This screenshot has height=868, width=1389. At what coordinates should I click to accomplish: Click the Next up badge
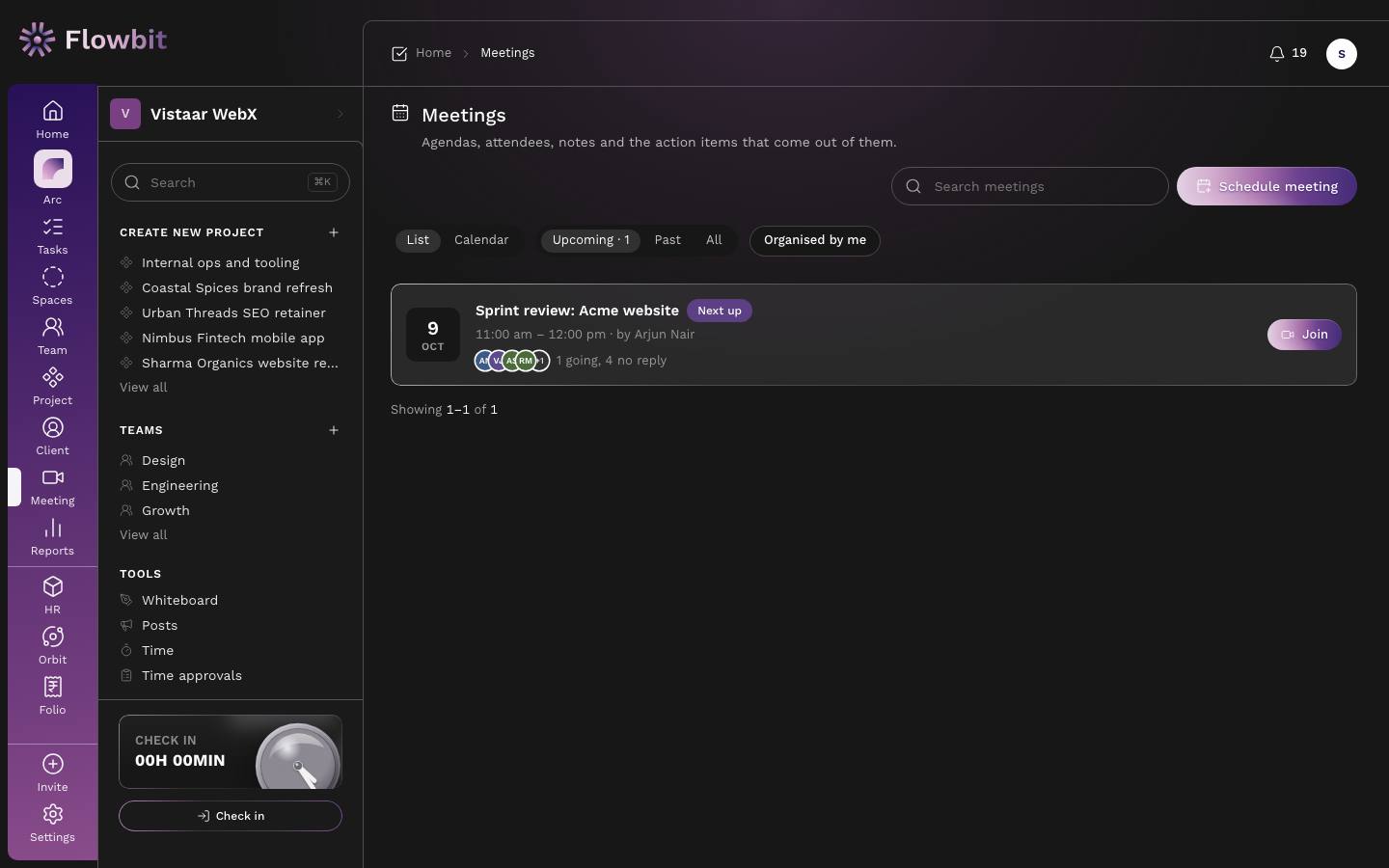[x=720, y=311]
